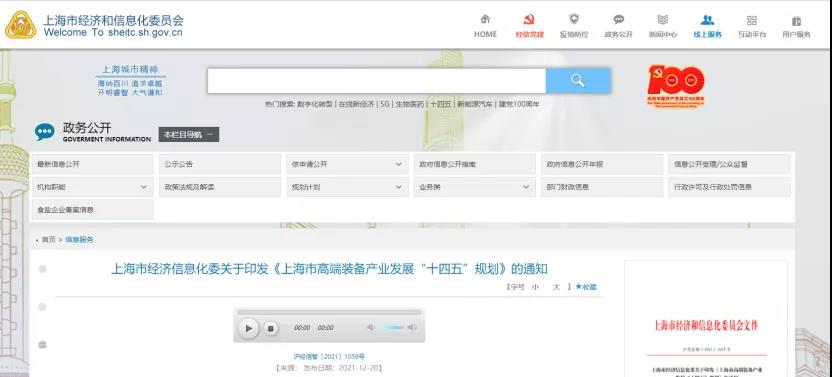Open 政务公开 speech bubble in top nav

[x=619, y=20]
